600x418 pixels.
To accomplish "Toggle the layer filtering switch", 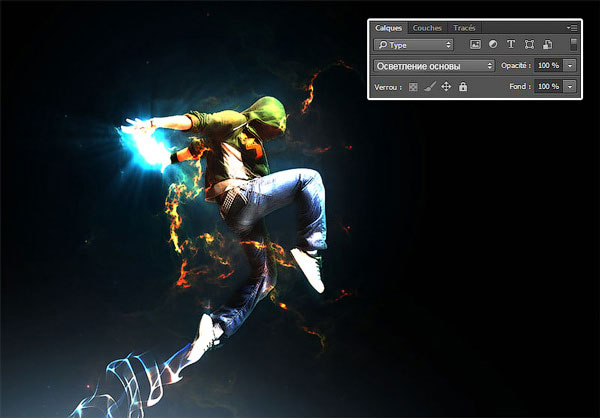I will click(x=573, y=44).
